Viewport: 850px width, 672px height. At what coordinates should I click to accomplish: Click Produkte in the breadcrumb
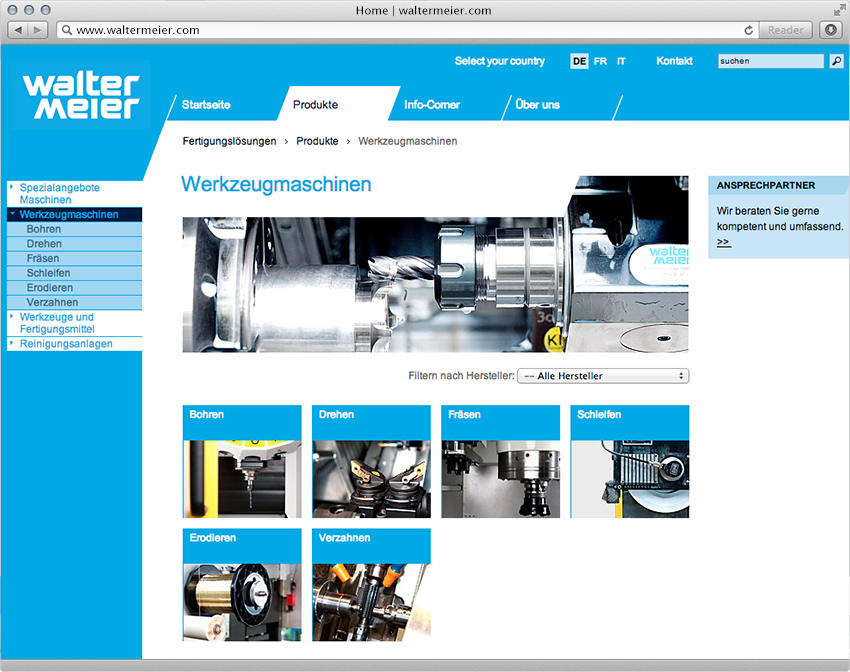(x=317, y=141)
